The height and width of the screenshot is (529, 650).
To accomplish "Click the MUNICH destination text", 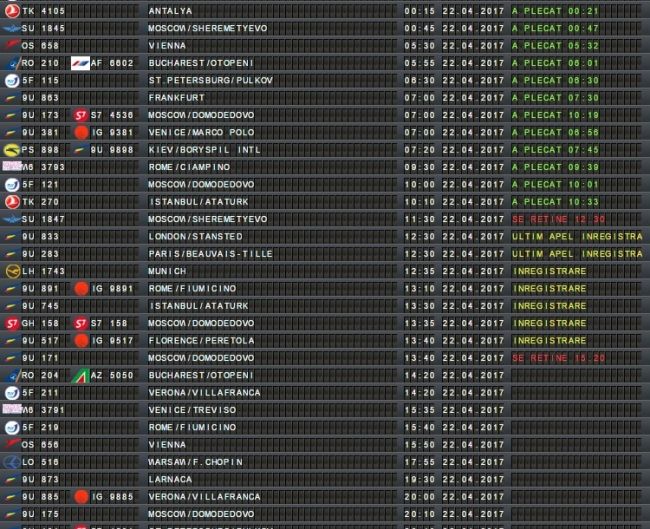I will point(167,272).
